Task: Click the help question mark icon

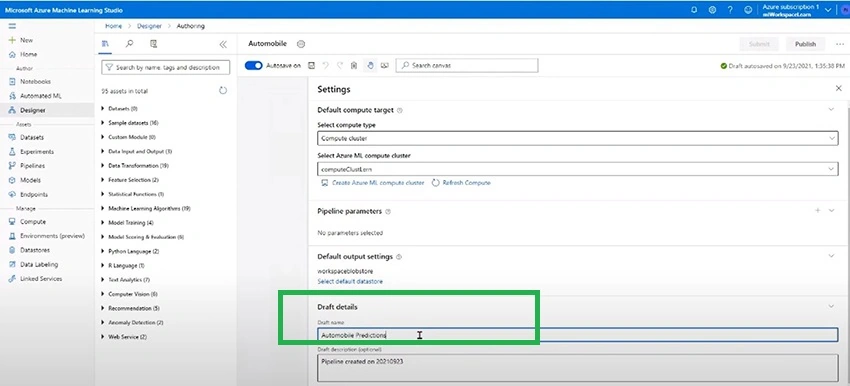Action: point(730,10)
